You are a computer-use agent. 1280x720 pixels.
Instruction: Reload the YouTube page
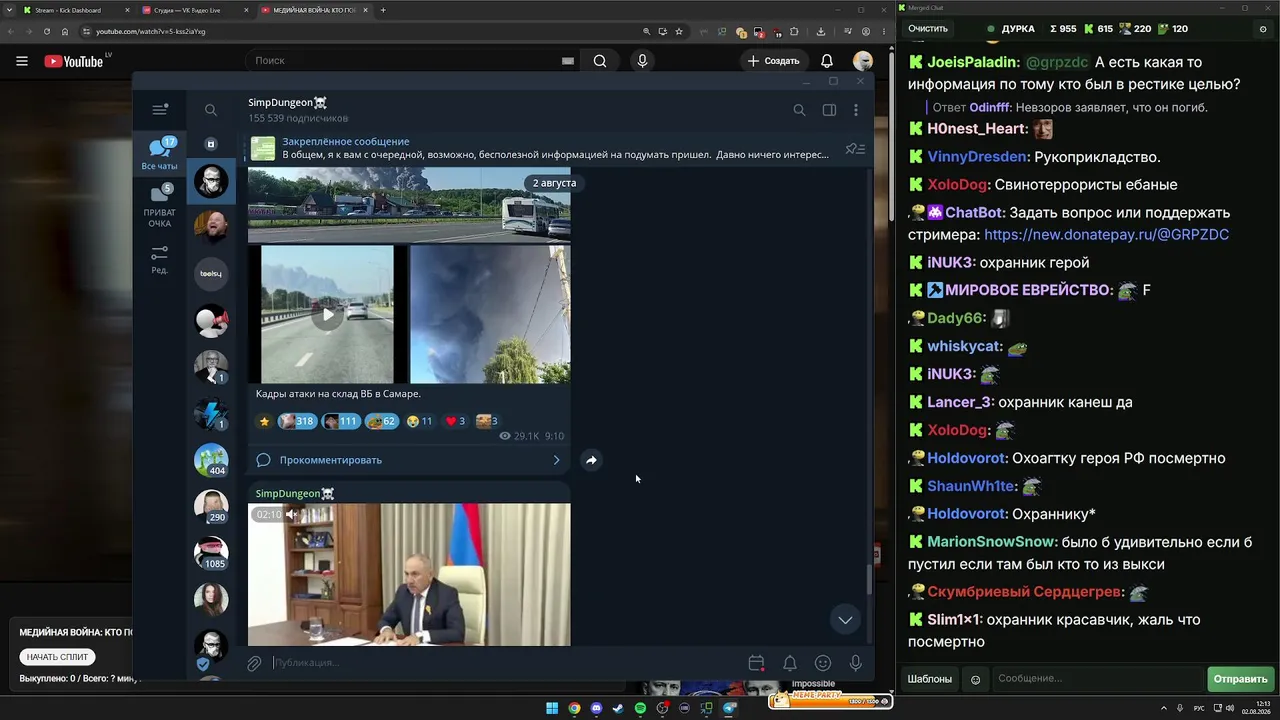[x=47, y=31]
